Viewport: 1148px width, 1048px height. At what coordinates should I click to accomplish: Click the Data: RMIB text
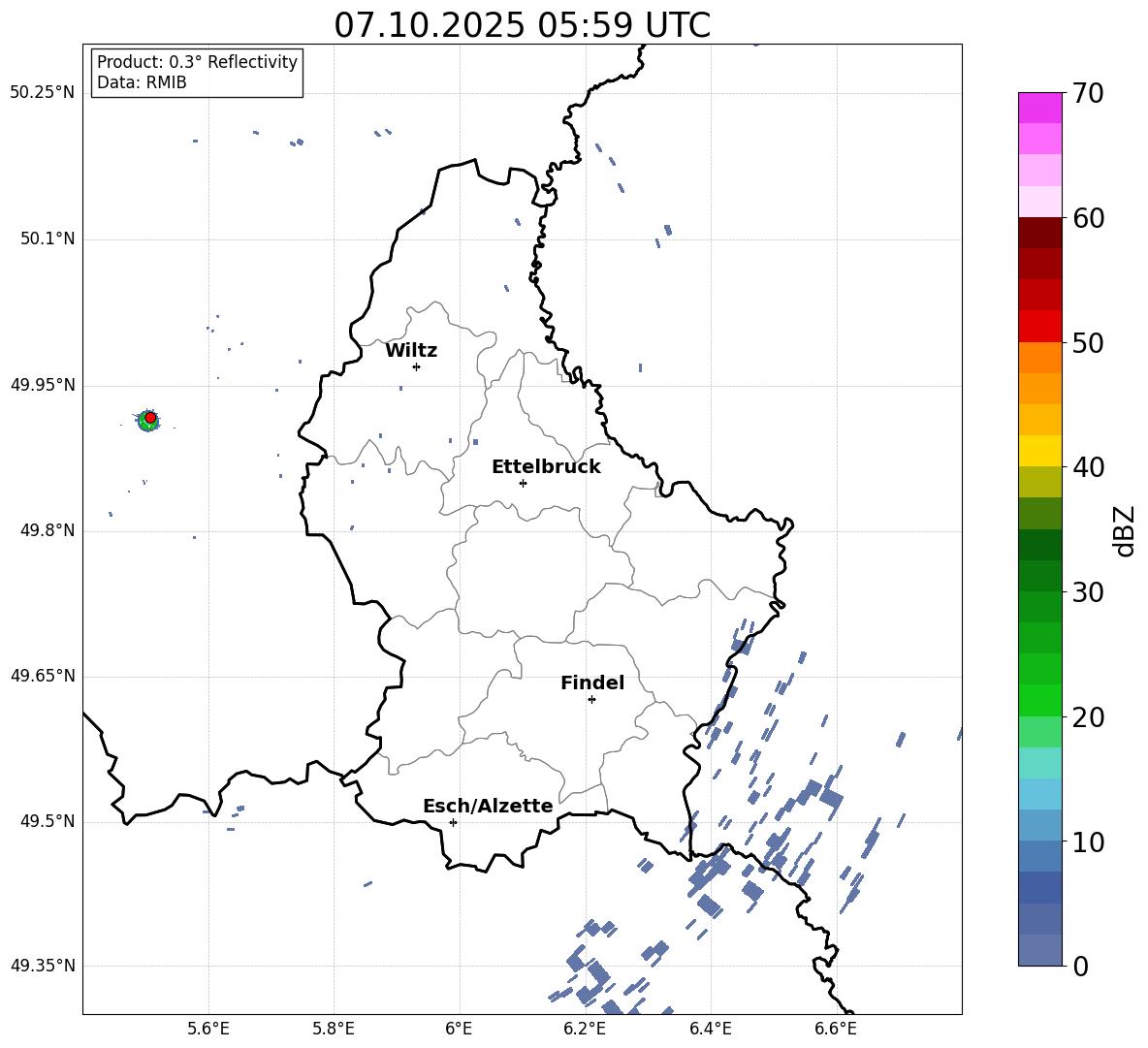click(142, 82)
